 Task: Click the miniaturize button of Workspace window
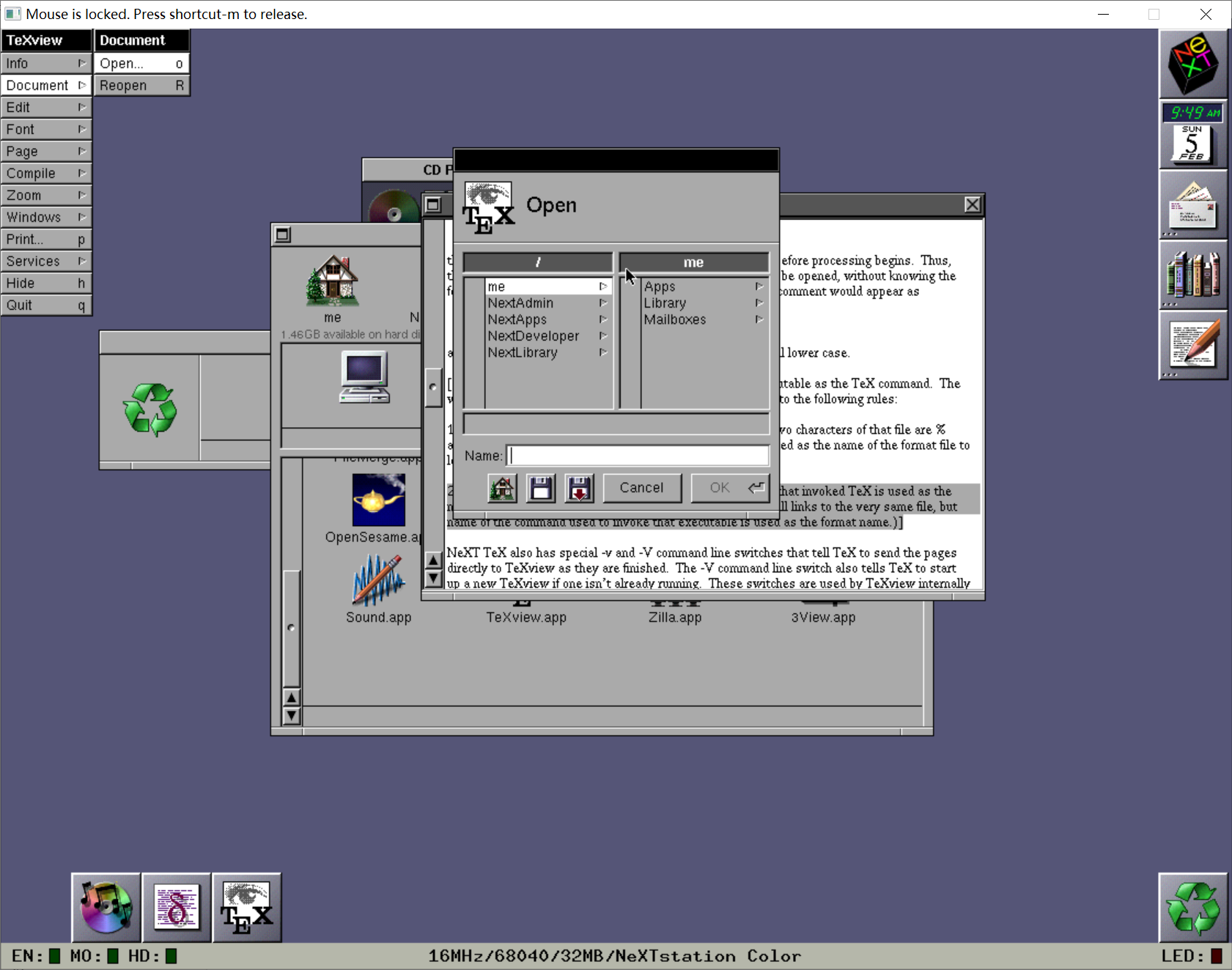tap(283, 234)
